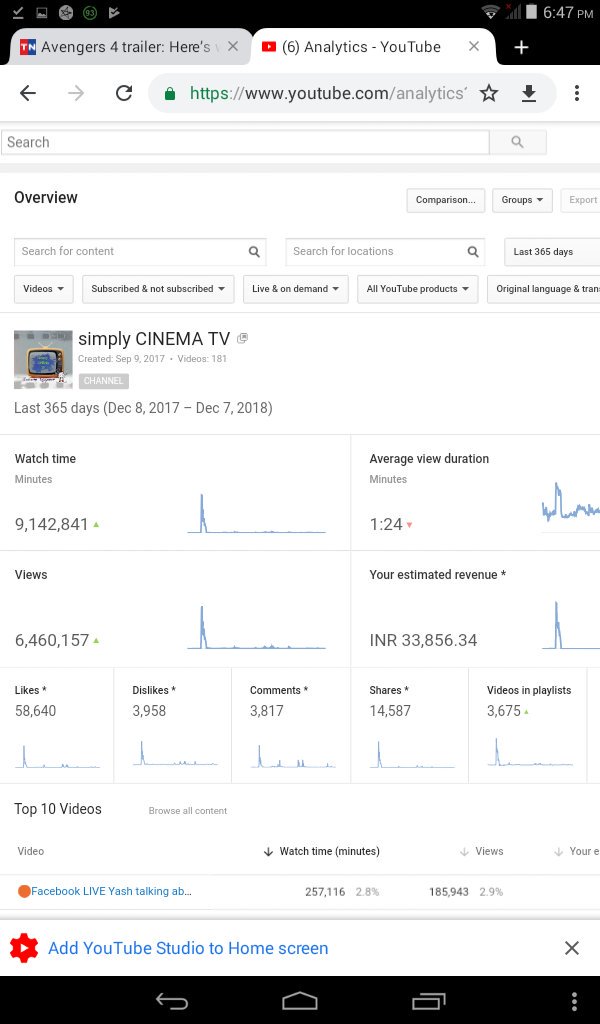600x1024 pixels.
Task: Expand Subscribed & not subscribed dropdown
Action: click(158, 289)
